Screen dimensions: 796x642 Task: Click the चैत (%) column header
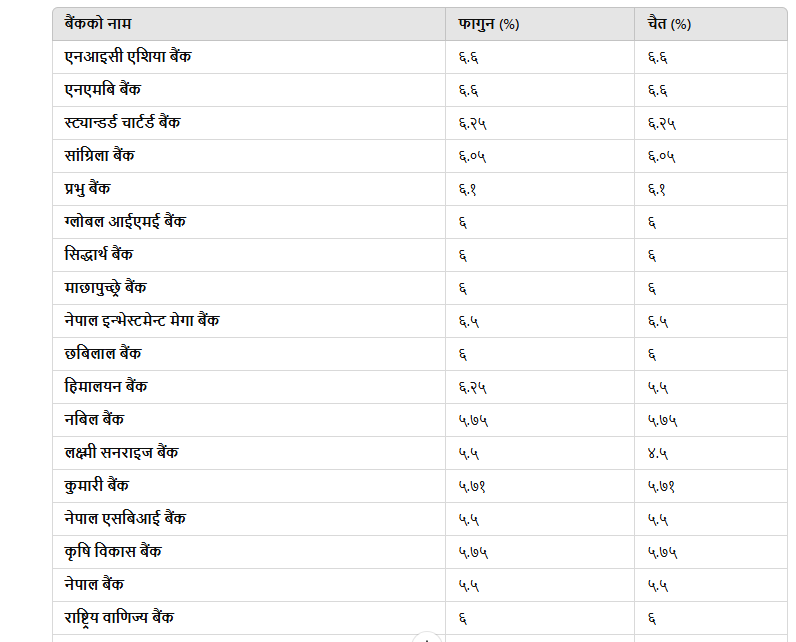click(669, 23)
